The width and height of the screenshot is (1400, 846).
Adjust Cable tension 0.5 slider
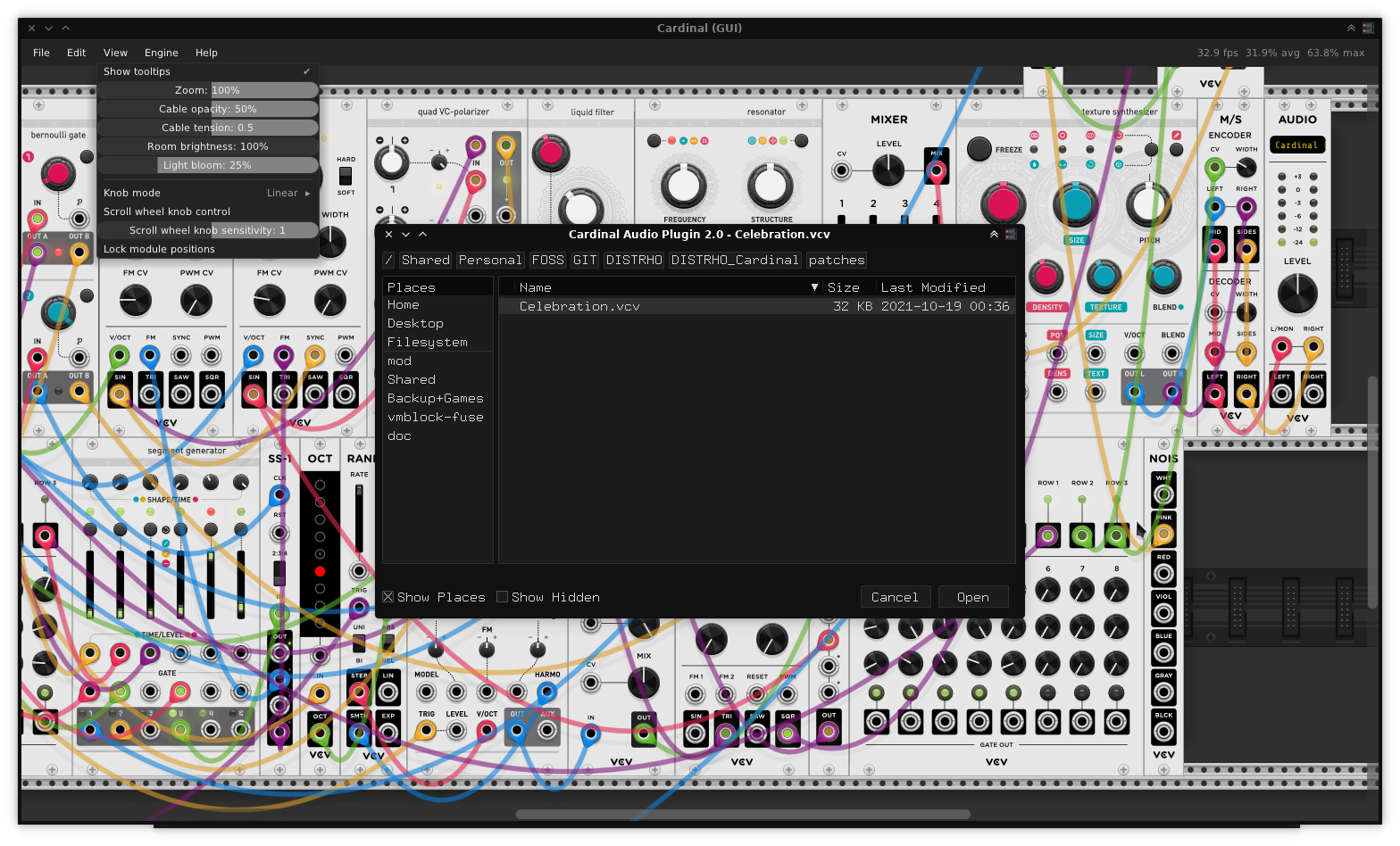[207, 128]
